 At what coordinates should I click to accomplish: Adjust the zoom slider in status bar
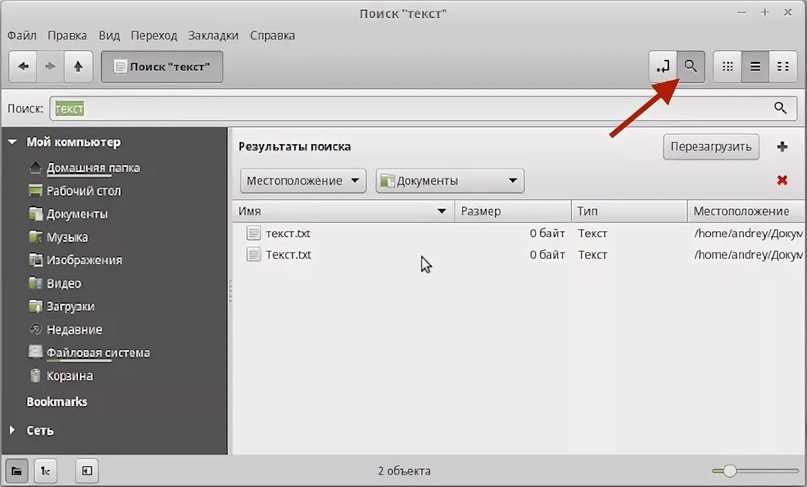(730, 470)
